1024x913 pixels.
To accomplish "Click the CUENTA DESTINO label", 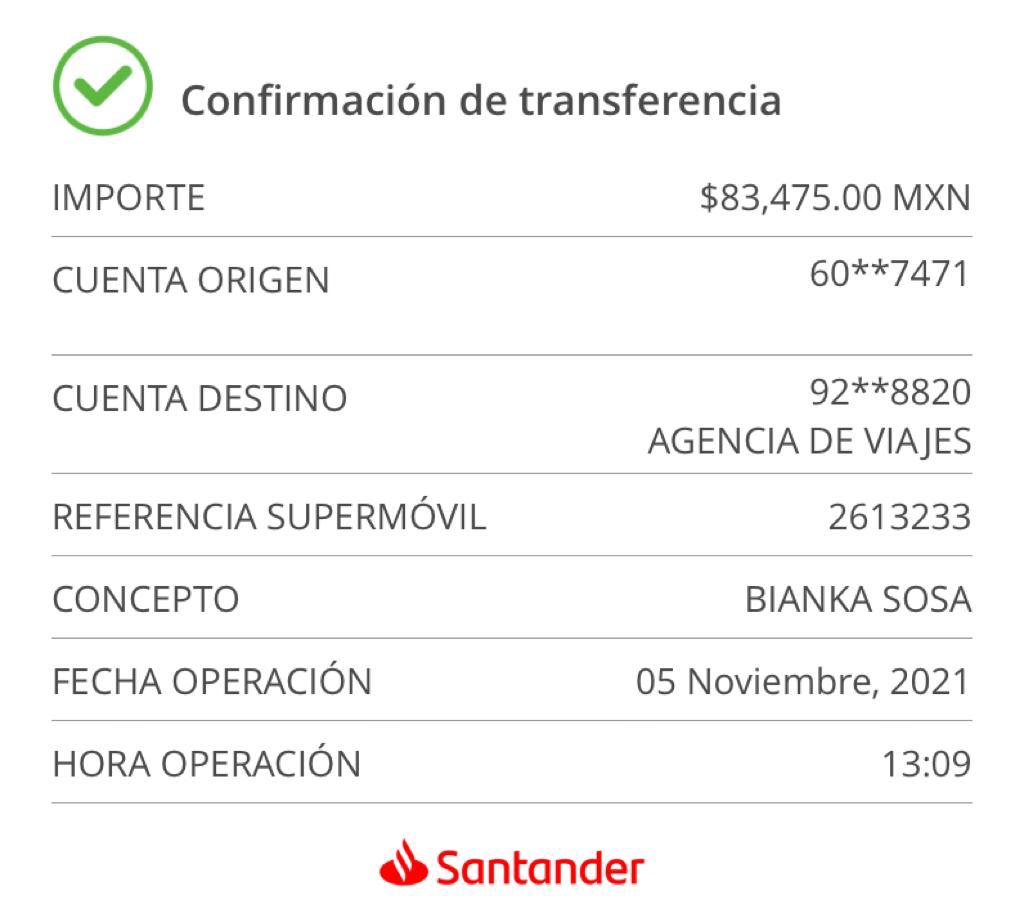I will (x=200, y=398).
